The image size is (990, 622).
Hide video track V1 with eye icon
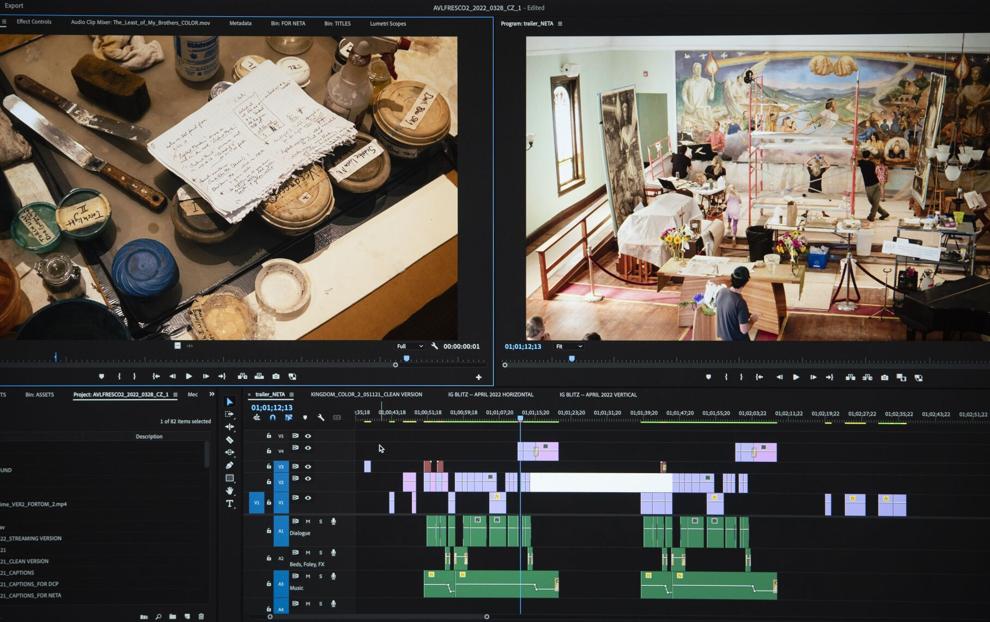pyautogui.click(x=308, y=498)
